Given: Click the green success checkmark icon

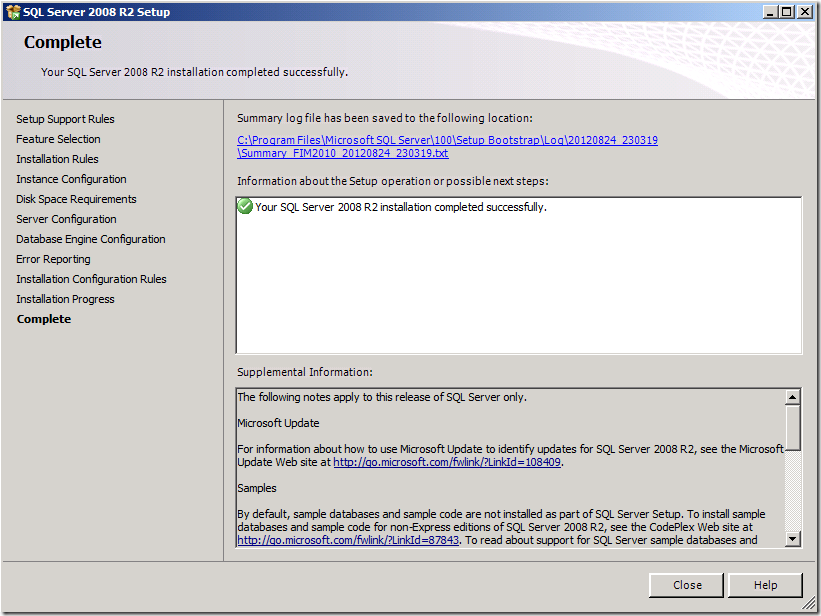Looking at the screenshot, I should coord(245,206).
